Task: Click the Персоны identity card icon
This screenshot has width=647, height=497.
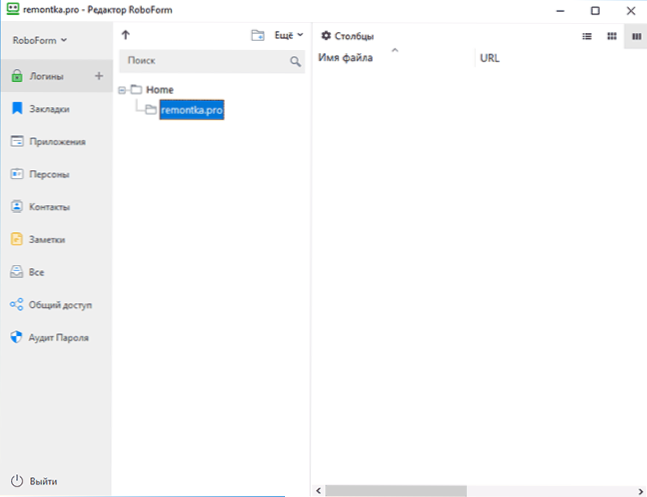Action: click(x=17, y=174)
